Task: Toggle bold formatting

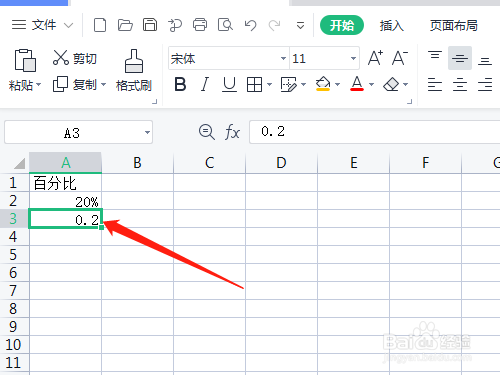Action: pyautogui.click(x=180, y=84)
